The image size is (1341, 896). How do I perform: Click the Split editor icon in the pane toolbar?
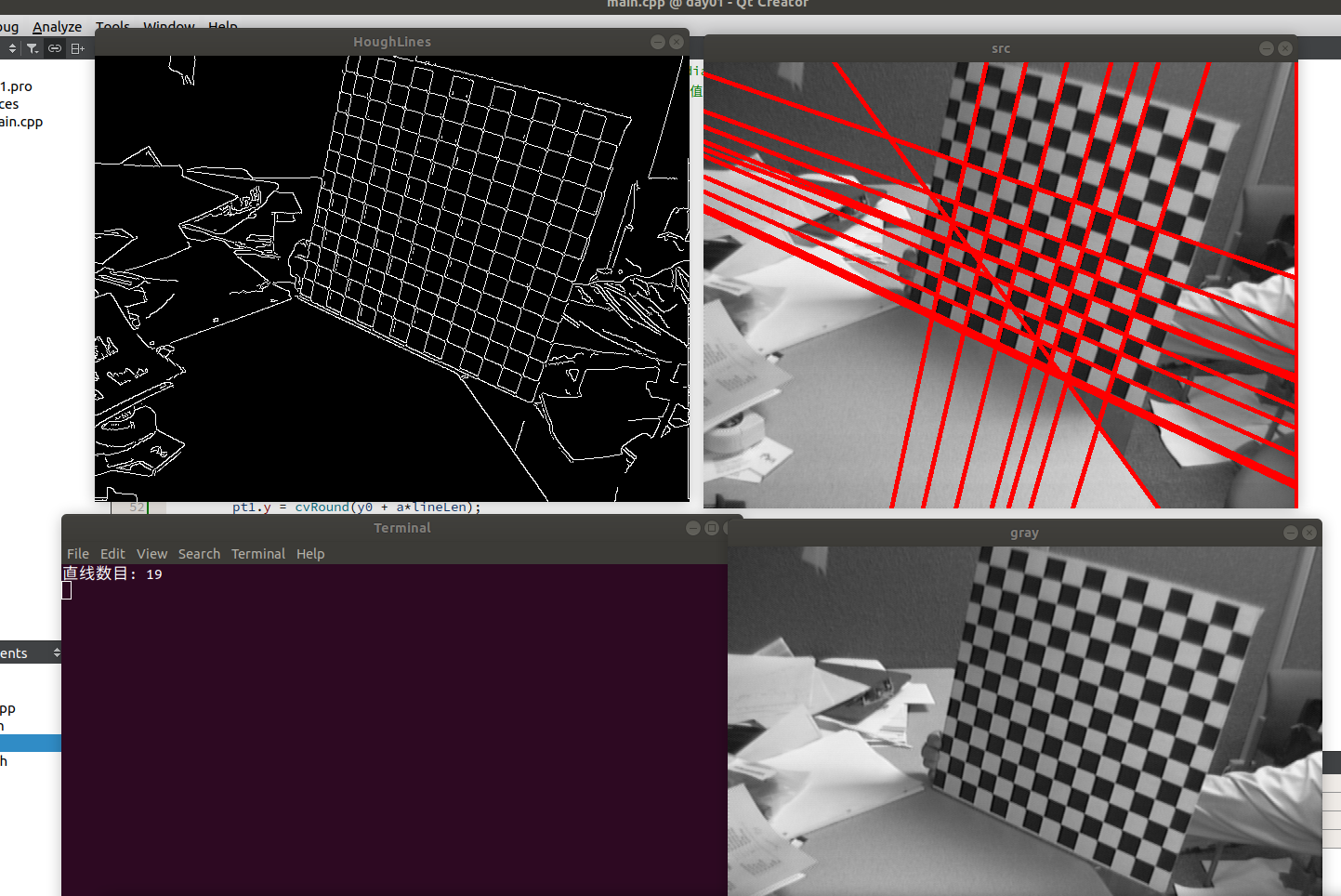point(78,48)
